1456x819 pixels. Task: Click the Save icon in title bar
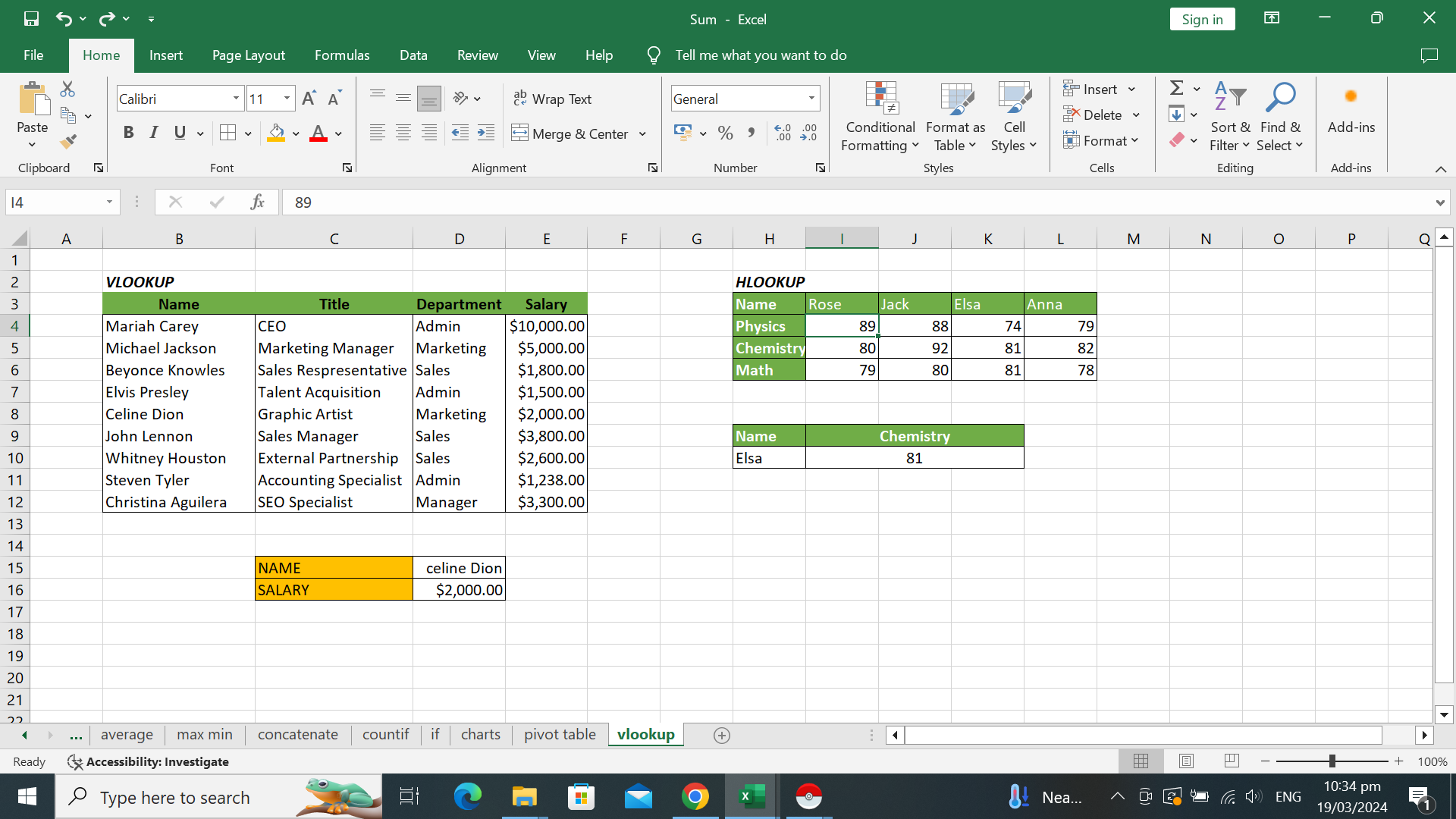(x=31, y=19)
